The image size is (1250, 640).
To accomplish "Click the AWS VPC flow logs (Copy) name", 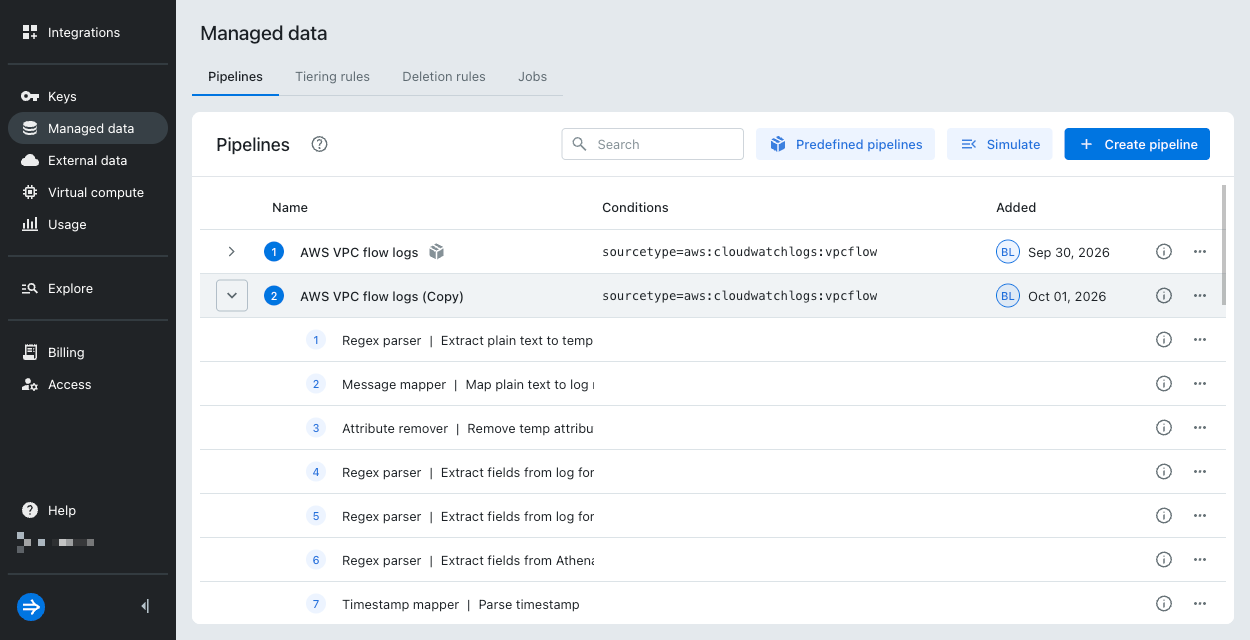I will click(382, 296).
